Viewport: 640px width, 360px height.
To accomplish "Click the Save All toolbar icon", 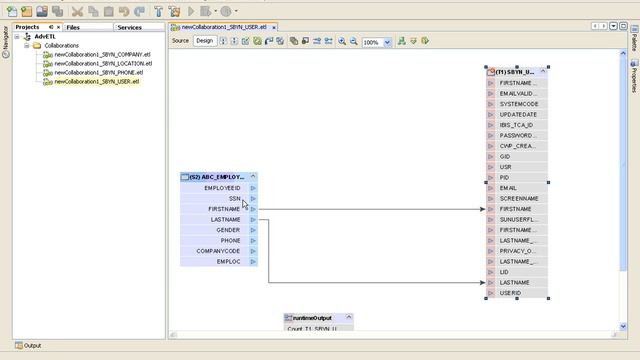I will click(x=58, y=11).
